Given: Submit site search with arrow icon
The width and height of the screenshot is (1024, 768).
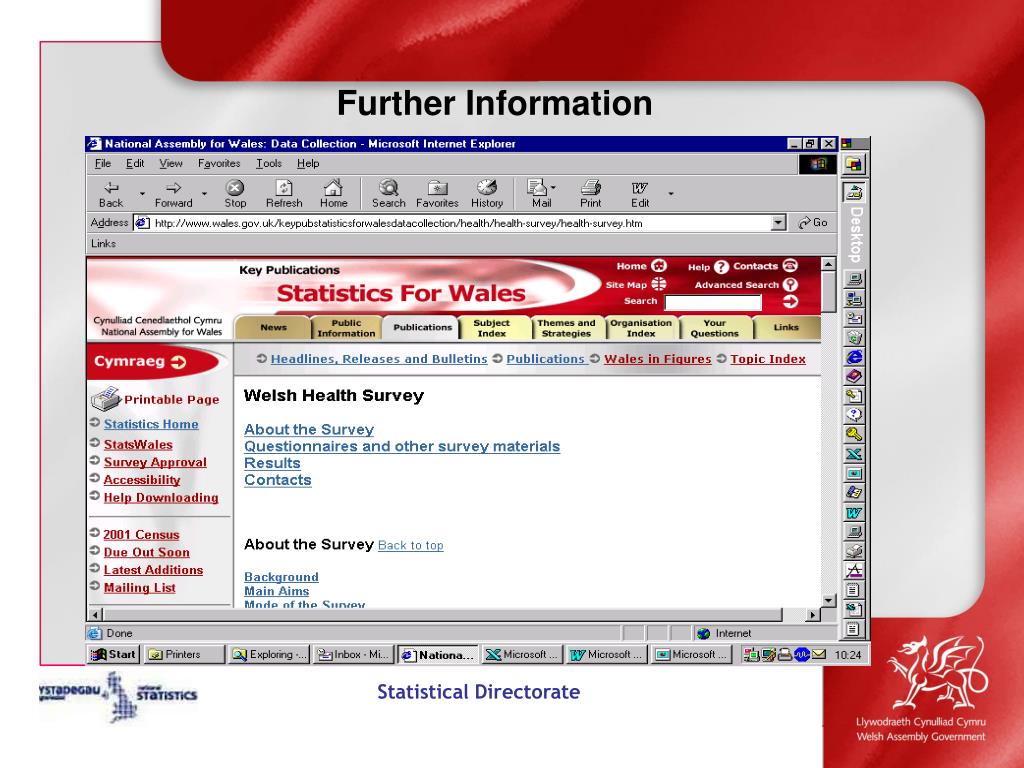Looking at the screenshot, I should [790, 302].
